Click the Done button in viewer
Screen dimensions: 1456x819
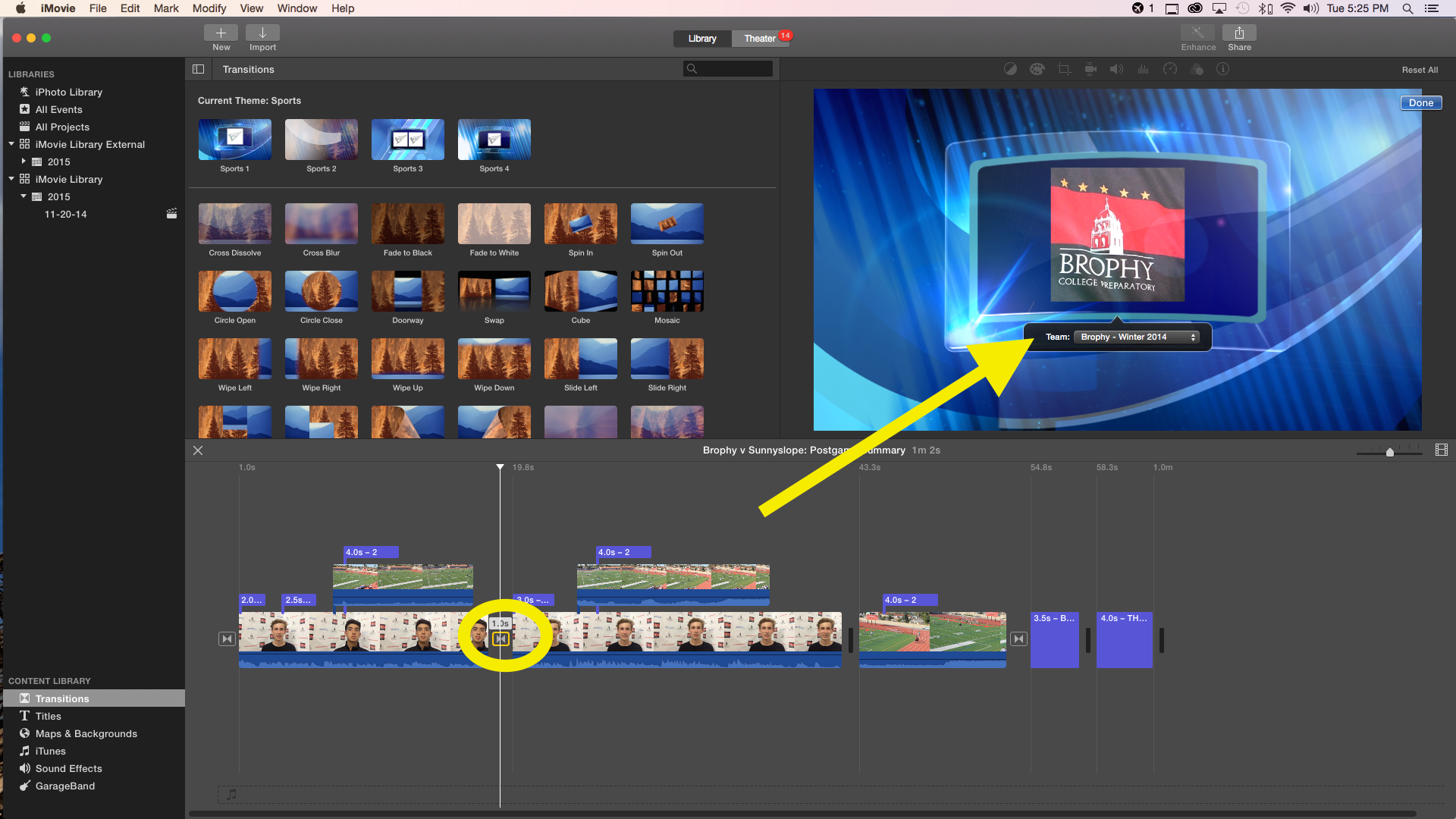pos(1420,103)
